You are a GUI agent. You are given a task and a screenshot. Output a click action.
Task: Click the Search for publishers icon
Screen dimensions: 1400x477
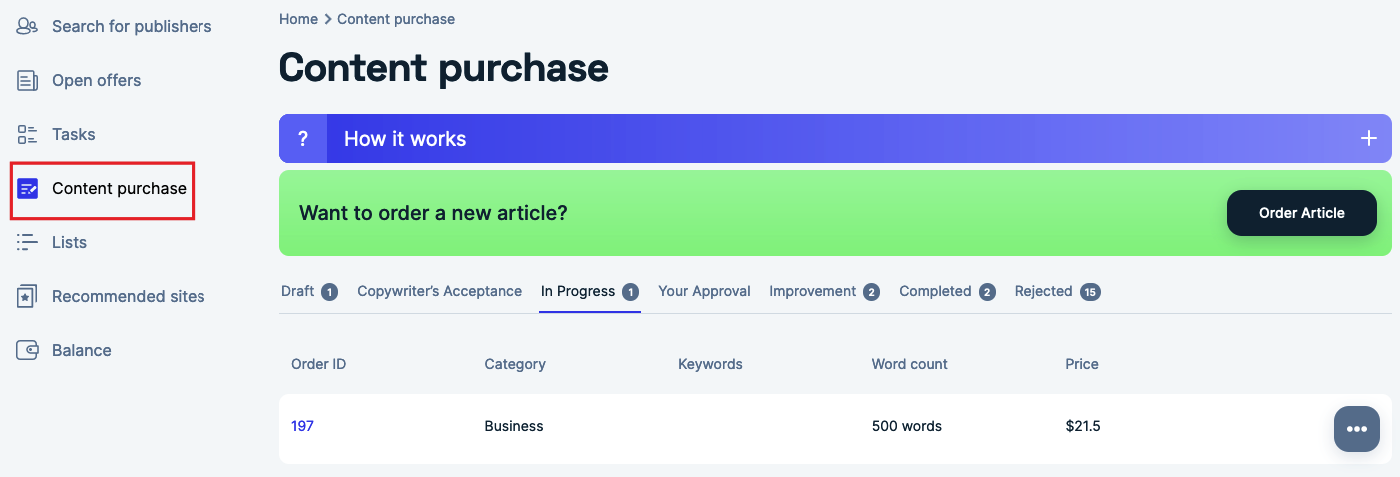[x=27, y=26]
